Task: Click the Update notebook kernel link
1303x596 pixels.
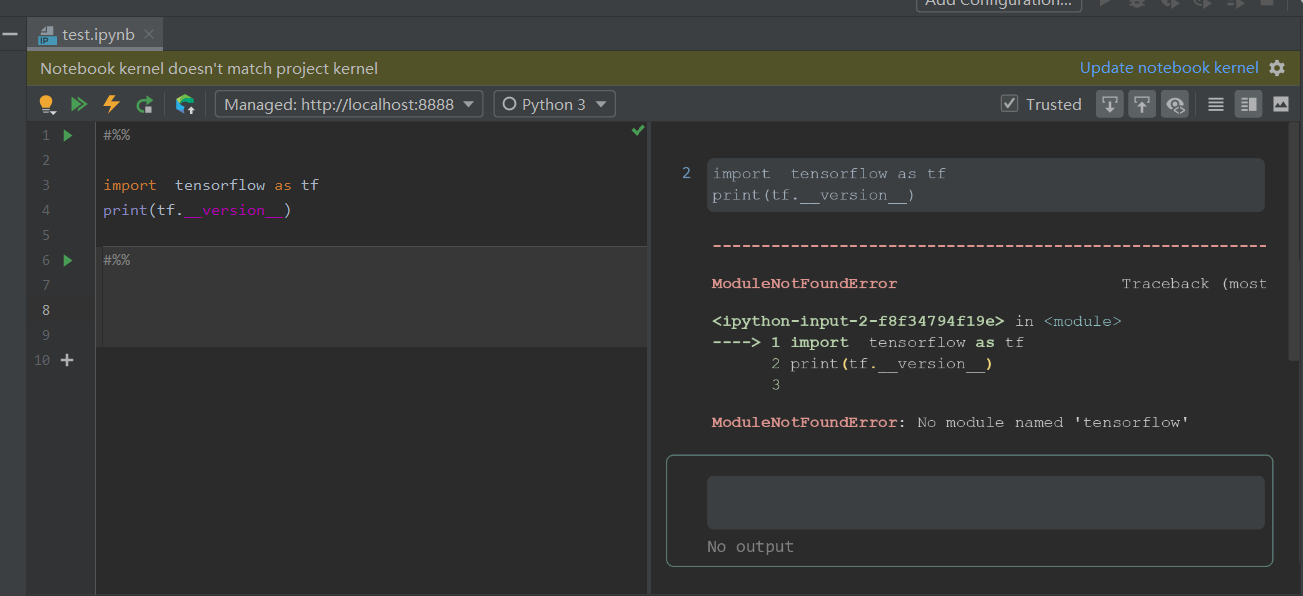Action: [x=1169, y=68]
